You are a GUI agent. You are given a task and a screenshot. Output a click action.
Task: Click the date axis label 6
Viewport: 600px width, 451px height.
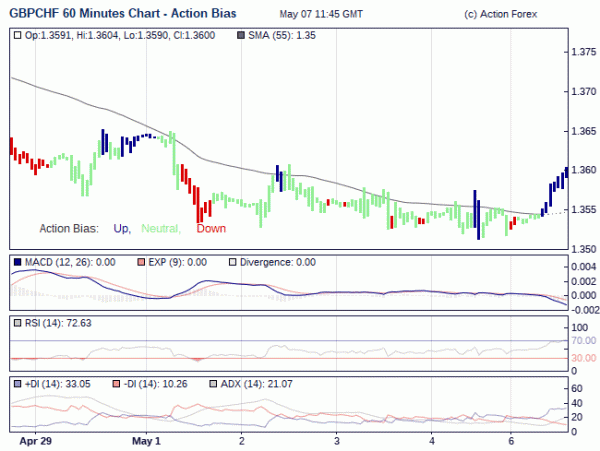511,441
